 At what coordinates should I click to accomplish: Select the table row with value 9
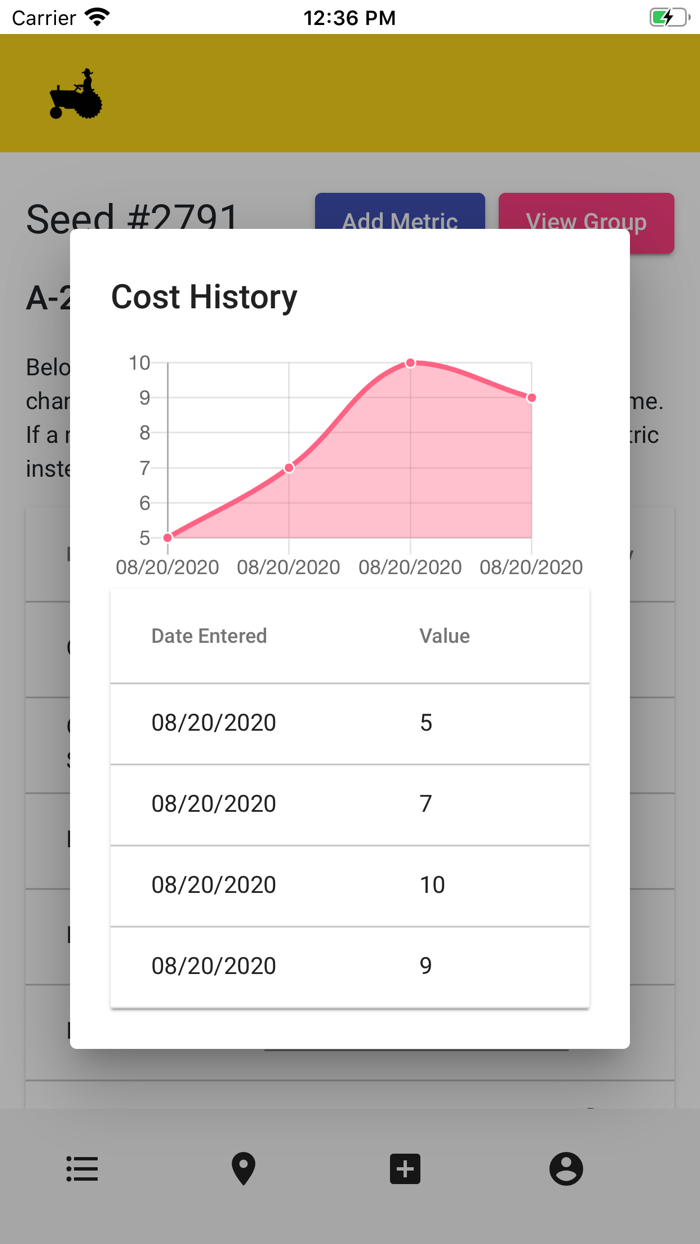[350, 966]
